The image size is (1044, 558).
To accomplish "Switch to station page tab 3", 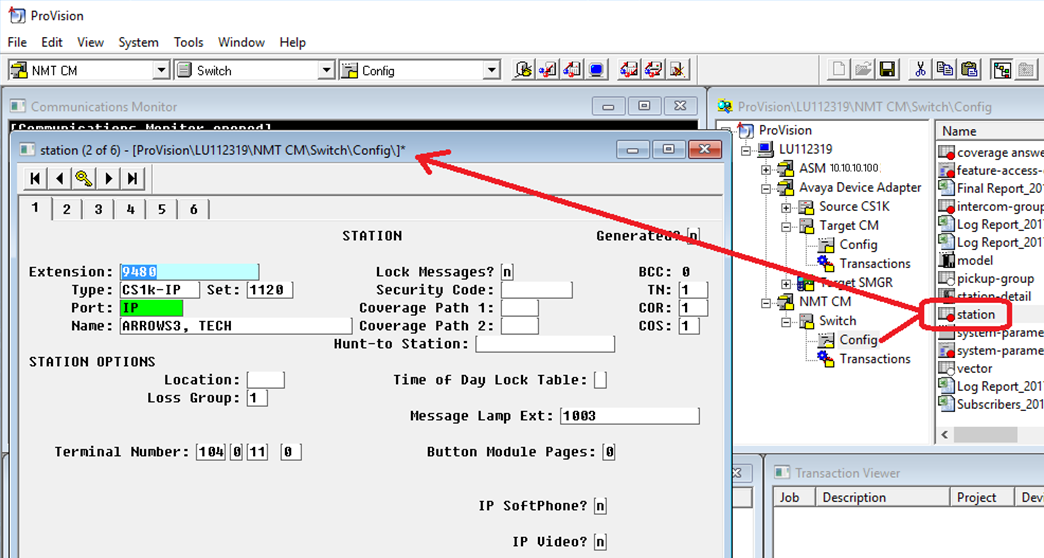I will click(99, 209).
